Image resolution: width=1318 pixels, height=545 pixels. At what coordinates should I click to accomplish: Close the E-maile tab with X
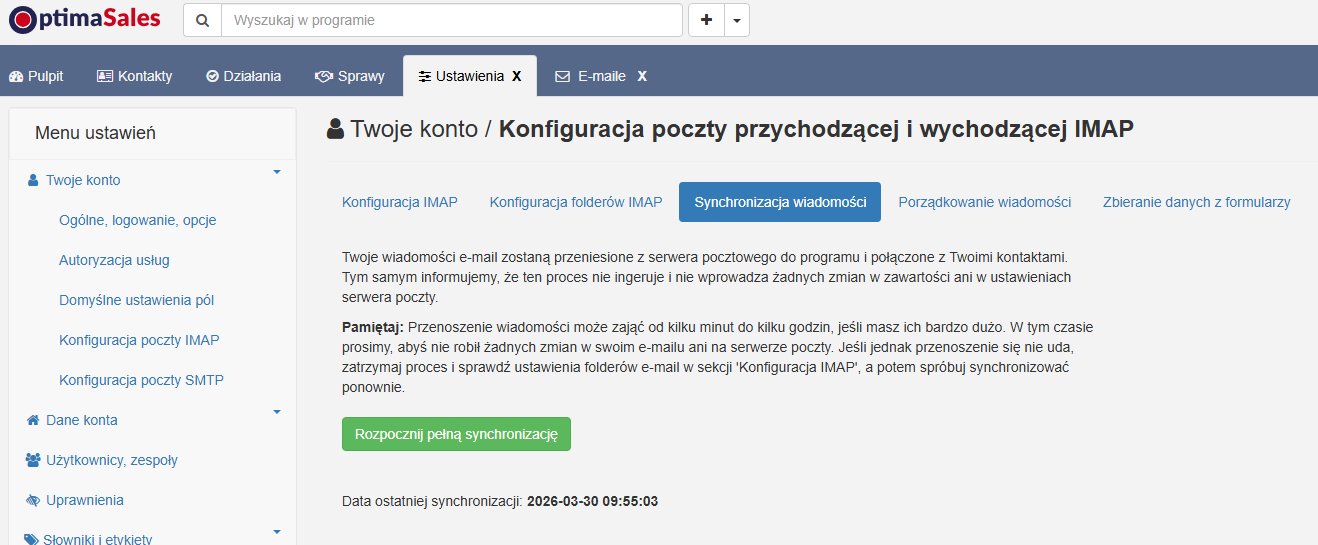click(642, 76)
